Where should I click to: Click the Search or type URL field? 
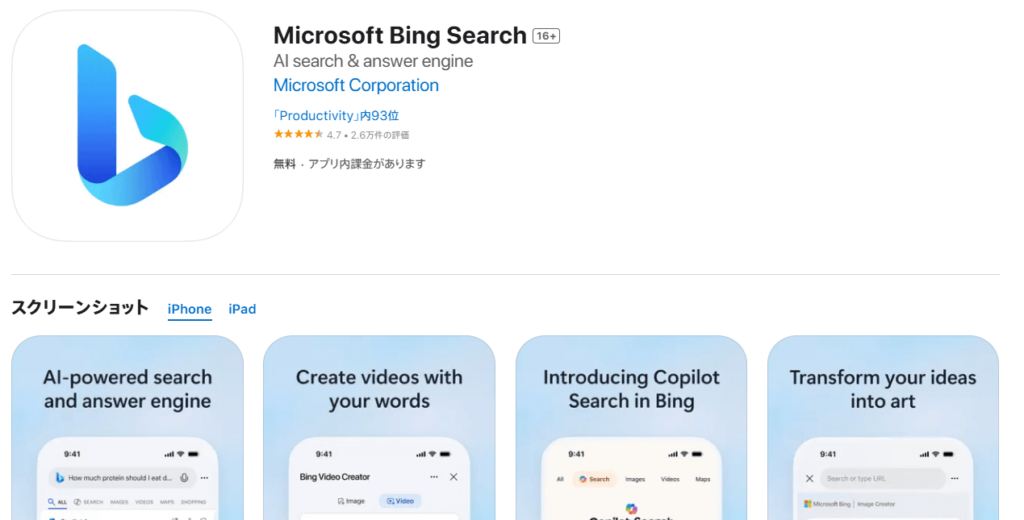(x=880, y=478)
